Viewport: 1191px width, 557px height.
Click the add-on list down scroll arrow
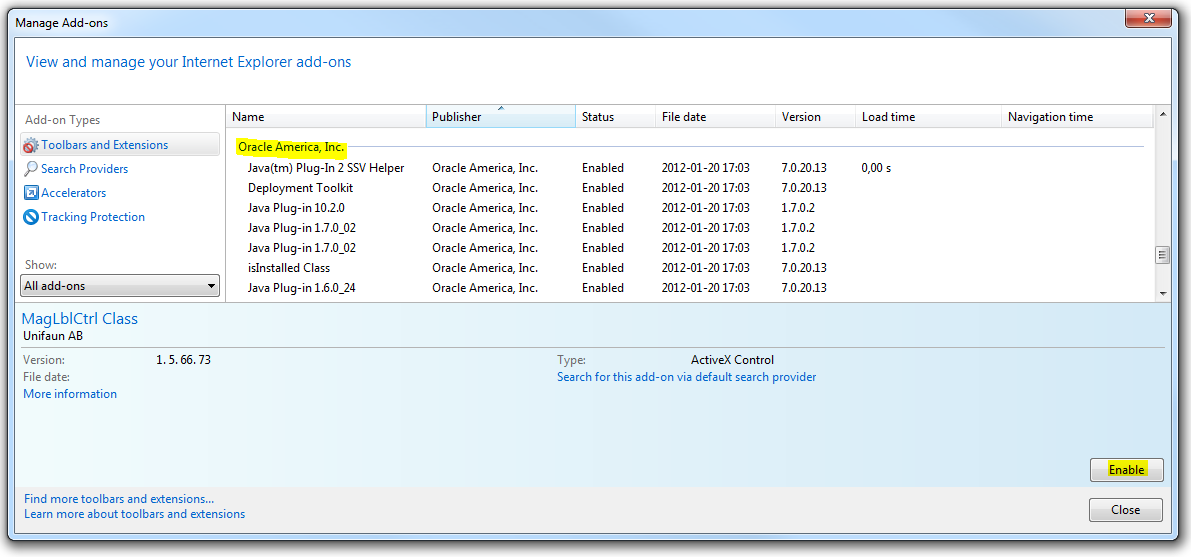coord(1162,293)
